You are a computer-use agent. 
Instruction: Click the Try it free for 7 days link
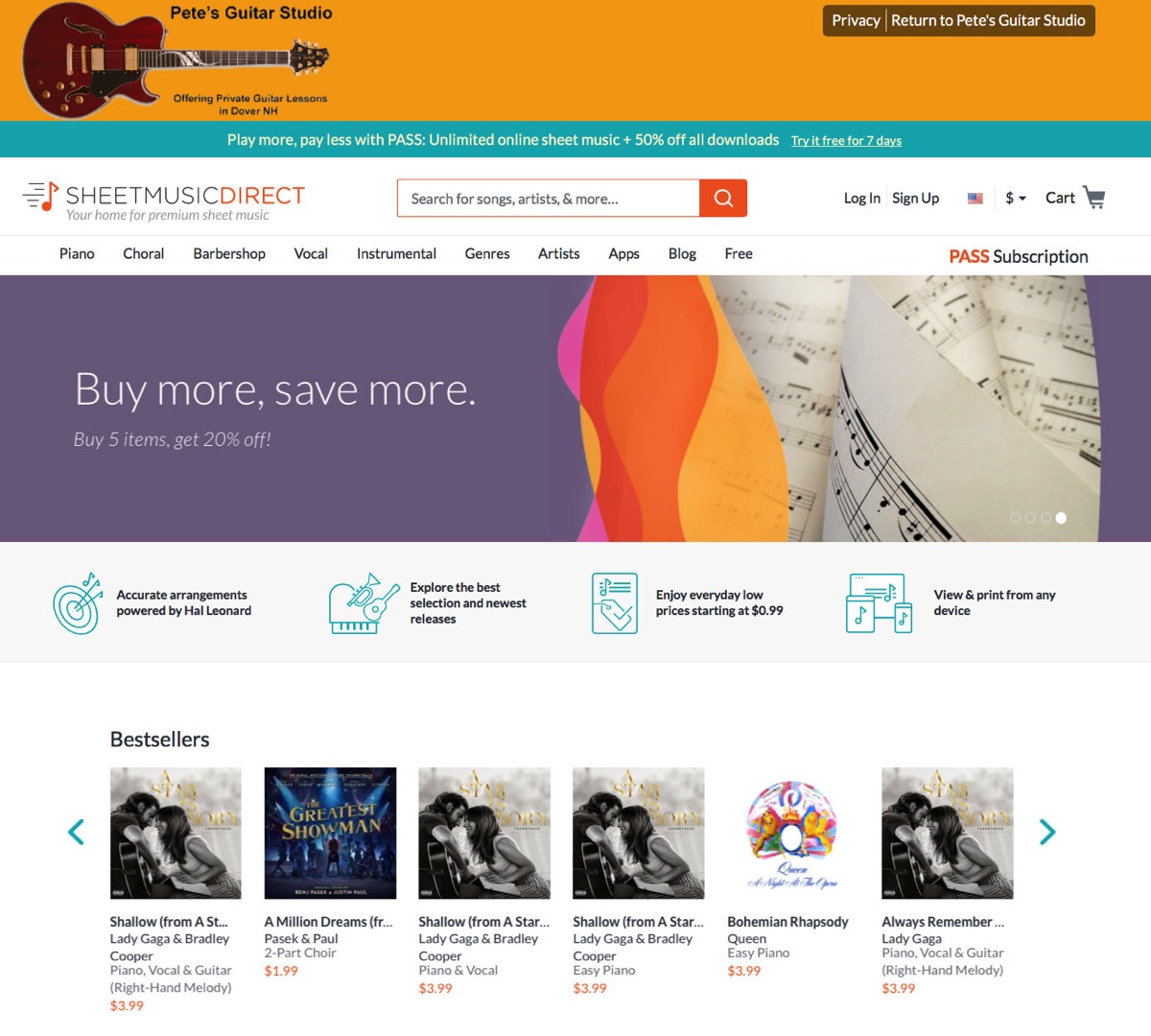tap(846, 140)
